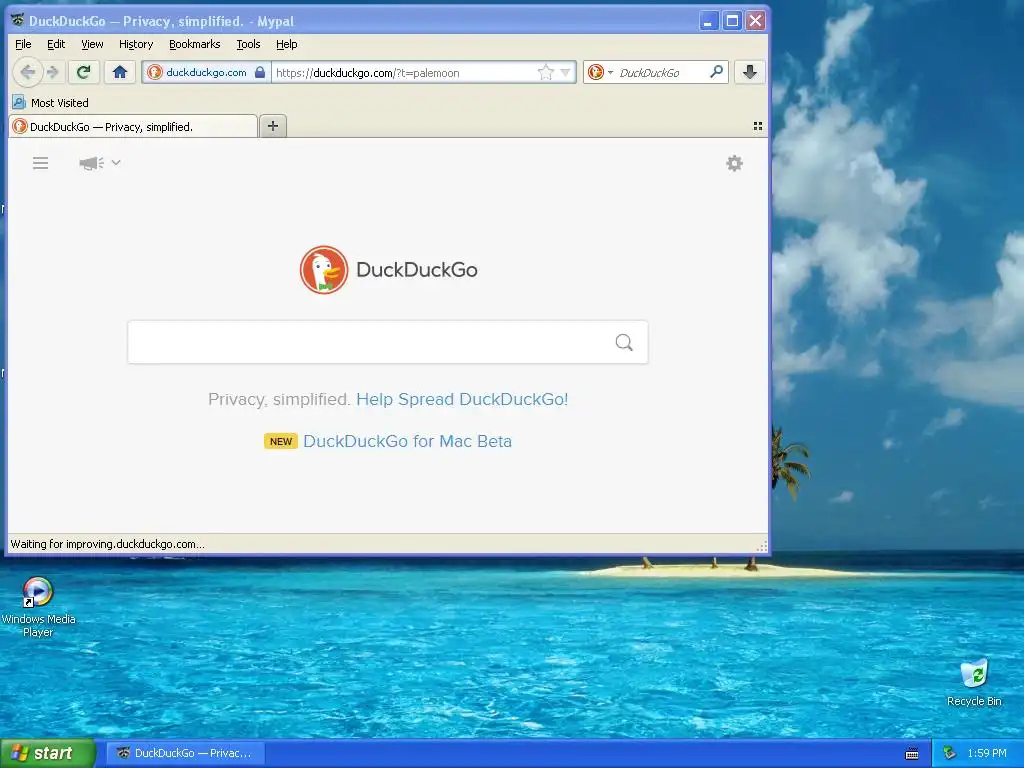Open the Edit menu

[56, 44]
